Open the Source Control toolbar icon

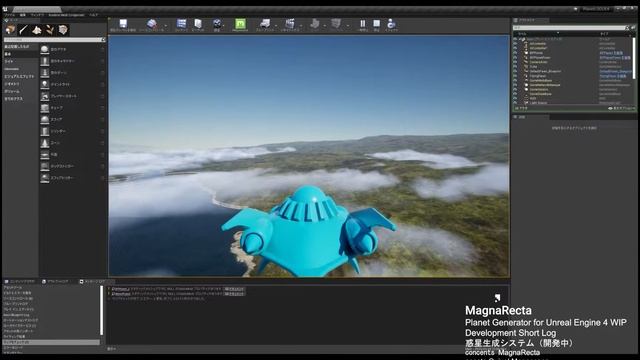[x=151, y=23]
